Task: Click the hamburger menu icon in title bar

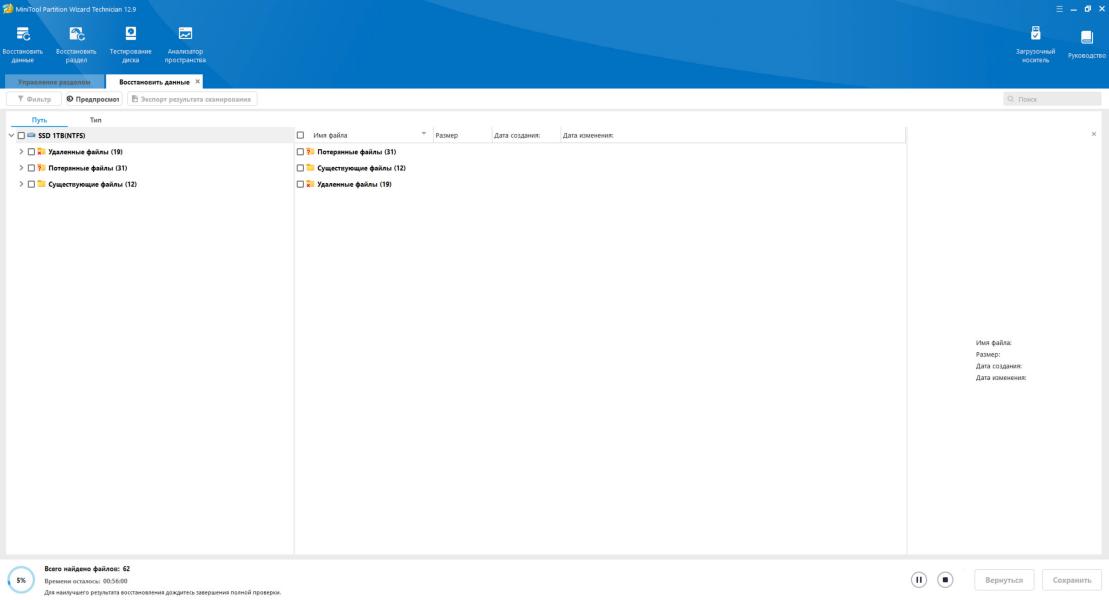Action: click(x=1059, y=9)
